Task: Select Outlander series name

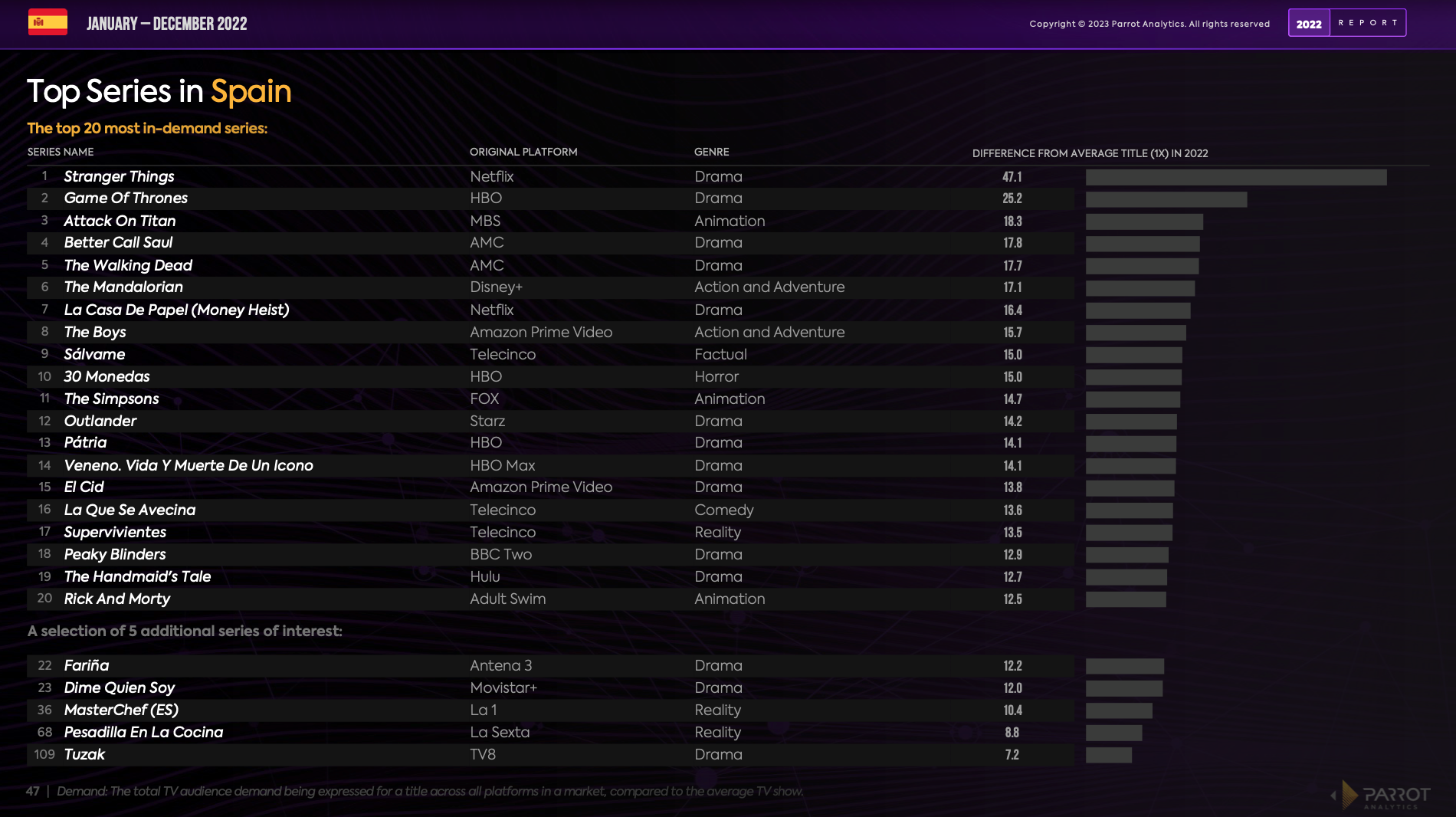Action: [x=100, y=421]
